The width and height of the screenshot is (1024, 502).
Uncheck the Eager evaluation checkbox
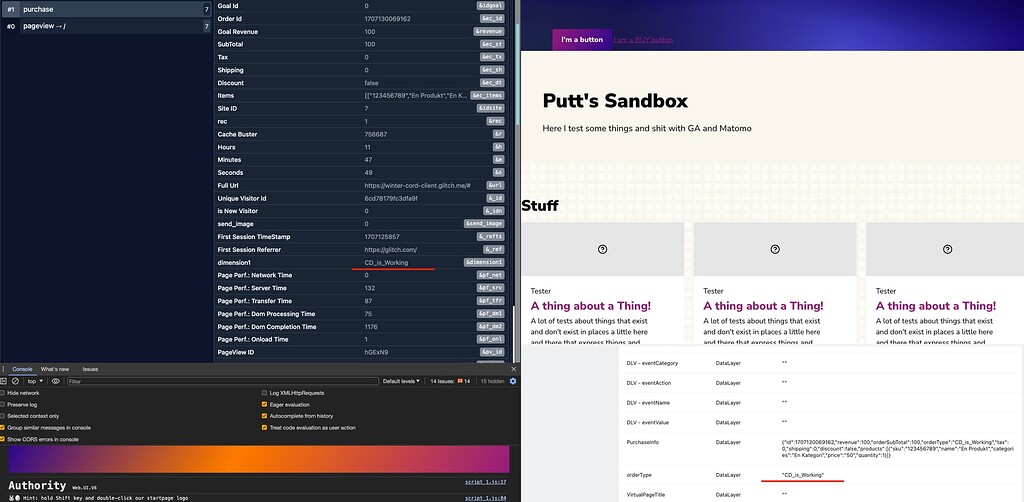tap(264, 404)
